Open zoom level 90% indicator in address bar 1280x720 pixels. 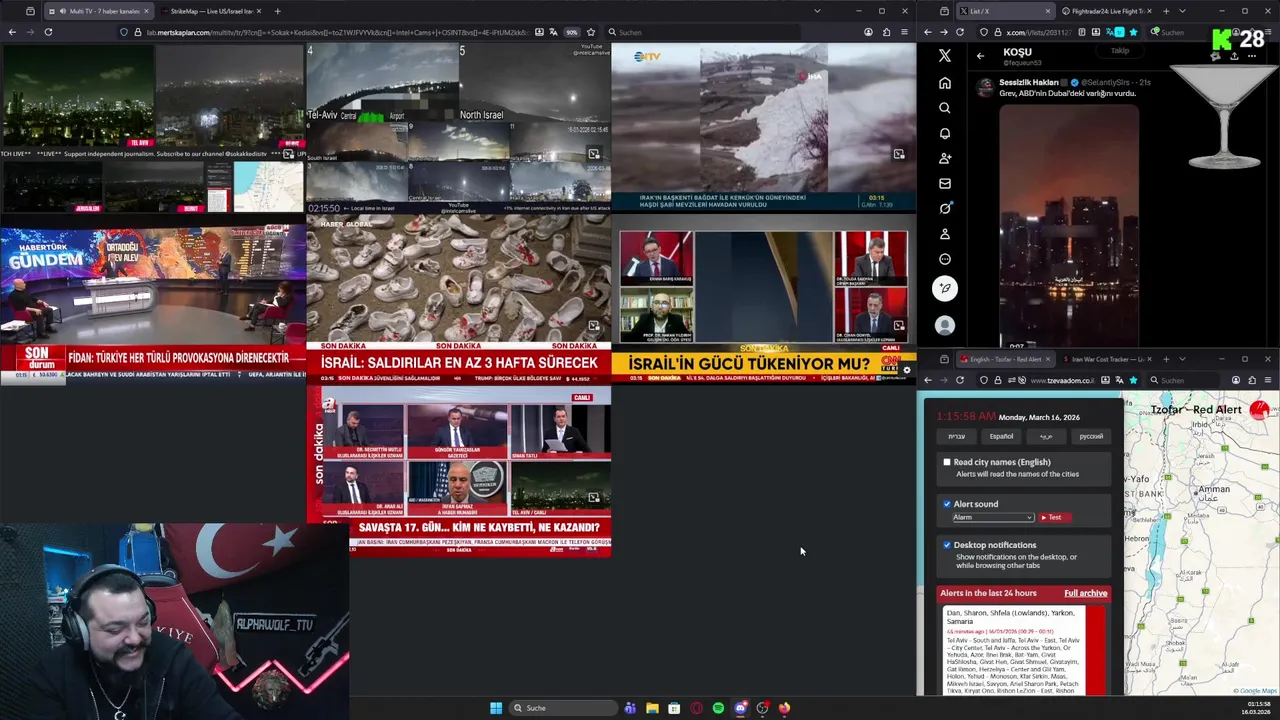point(572,32)
